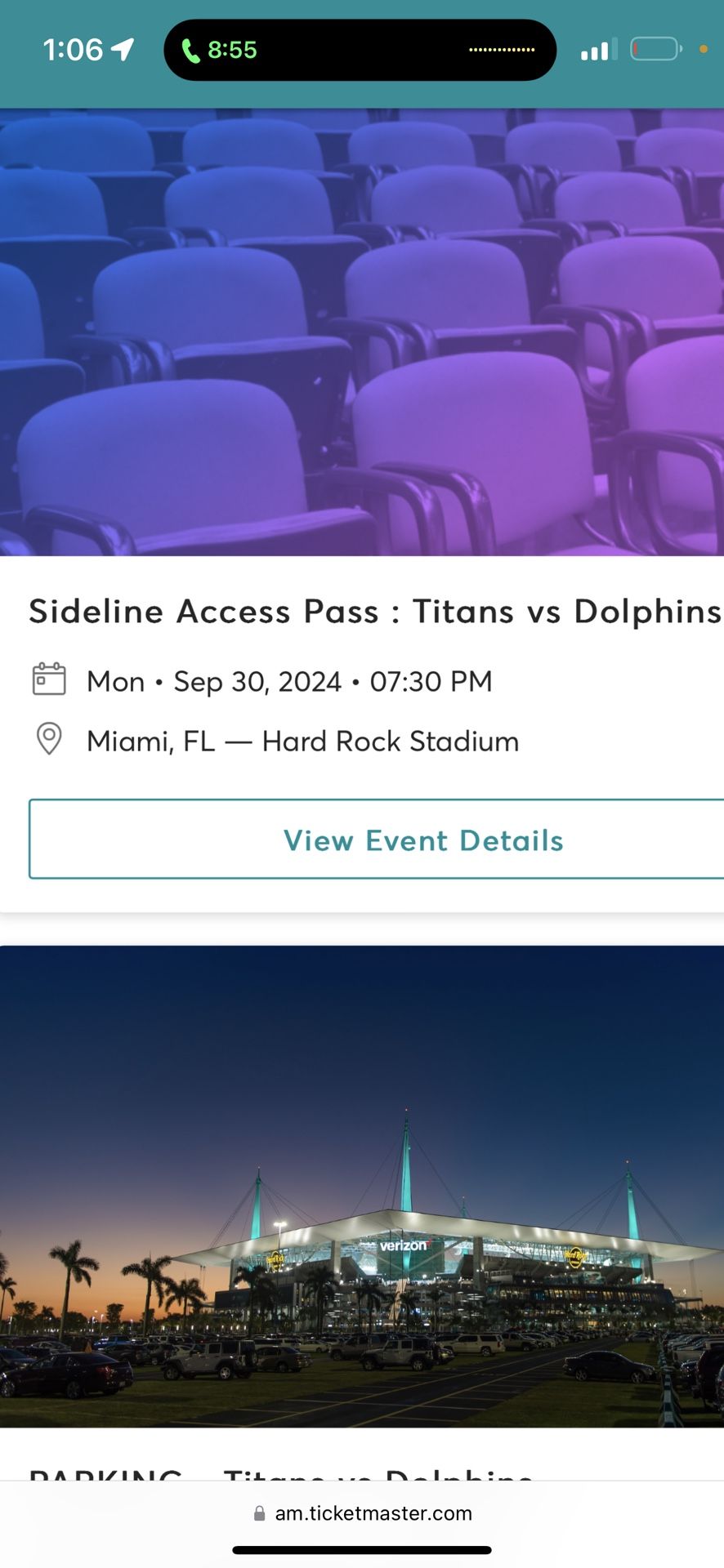This screenshot has height=1568, width=724.
Task: Tap the Mon Sep 30, 2024 date text
Action: pos(290,681)
